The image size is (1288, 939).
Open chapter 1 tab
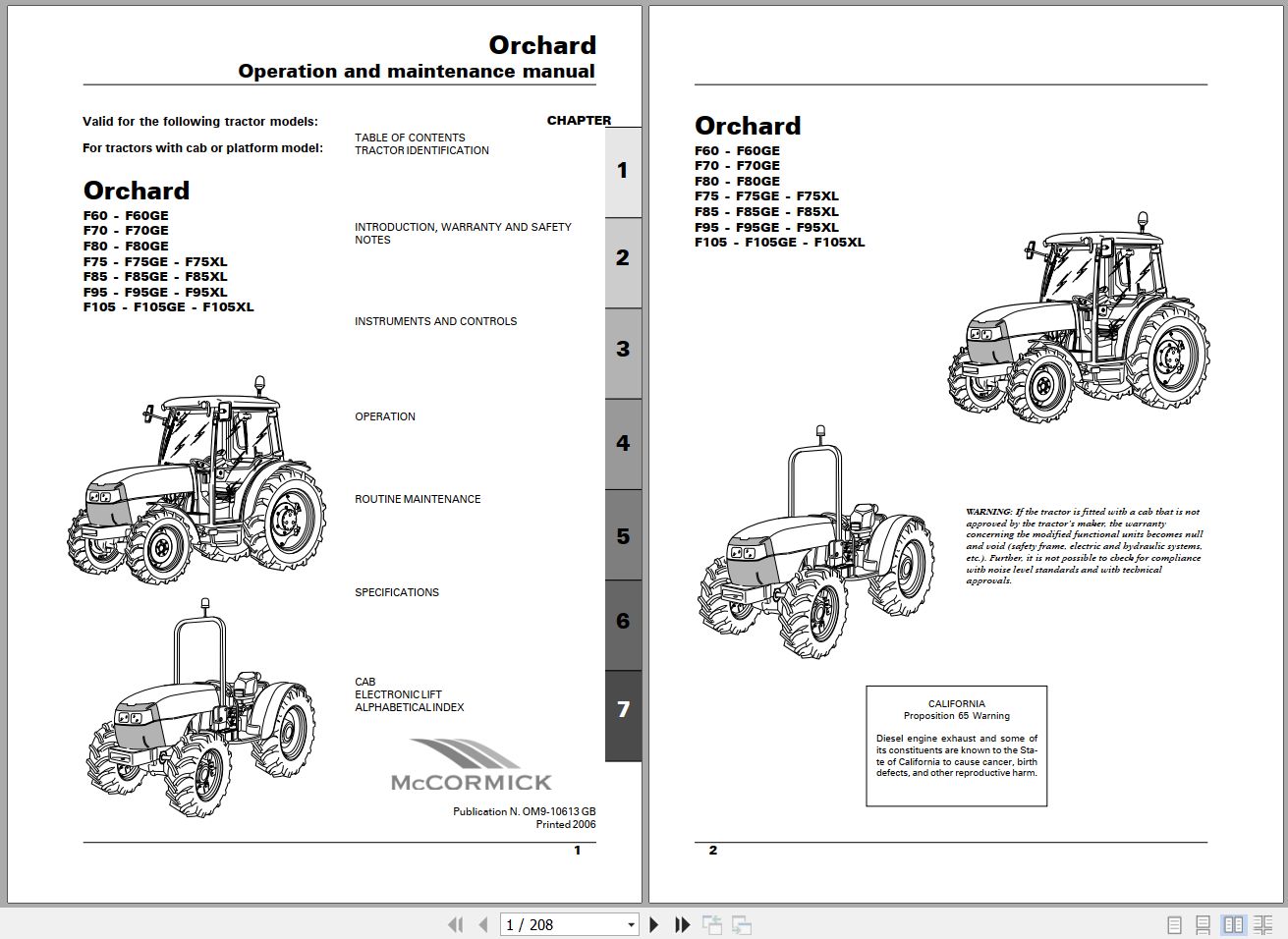click(623, 172)
